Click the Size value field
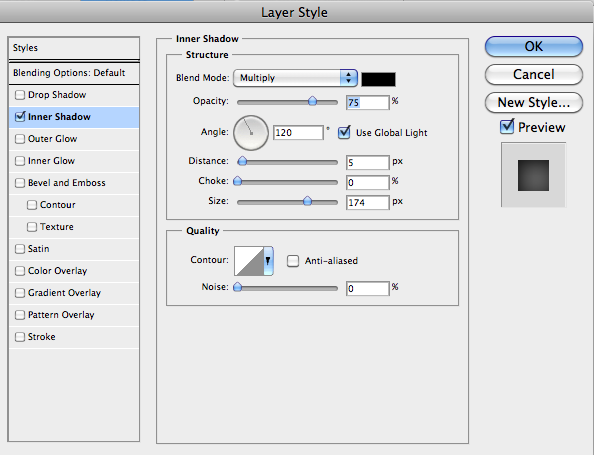Image resolution: width=594 pixels, height=455 pixels. (367, 202)
